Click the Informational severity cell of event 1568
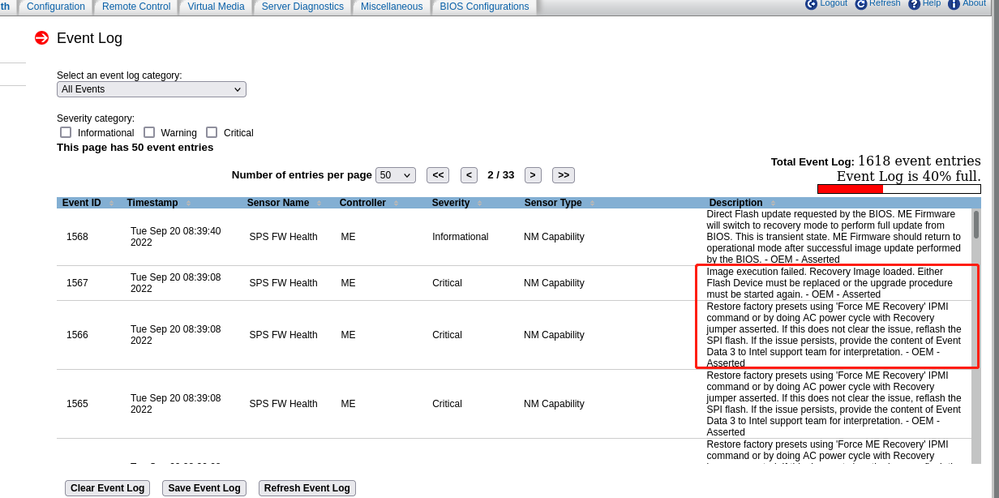The height and width of the screenshot is (498, 999). (x=460, y=237)
